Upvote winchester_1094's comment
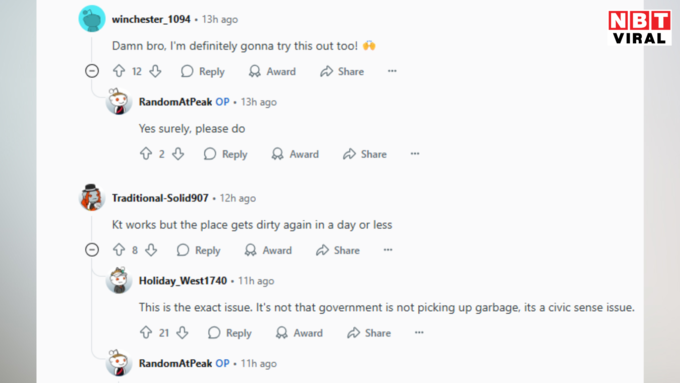 tap(119, 71)
